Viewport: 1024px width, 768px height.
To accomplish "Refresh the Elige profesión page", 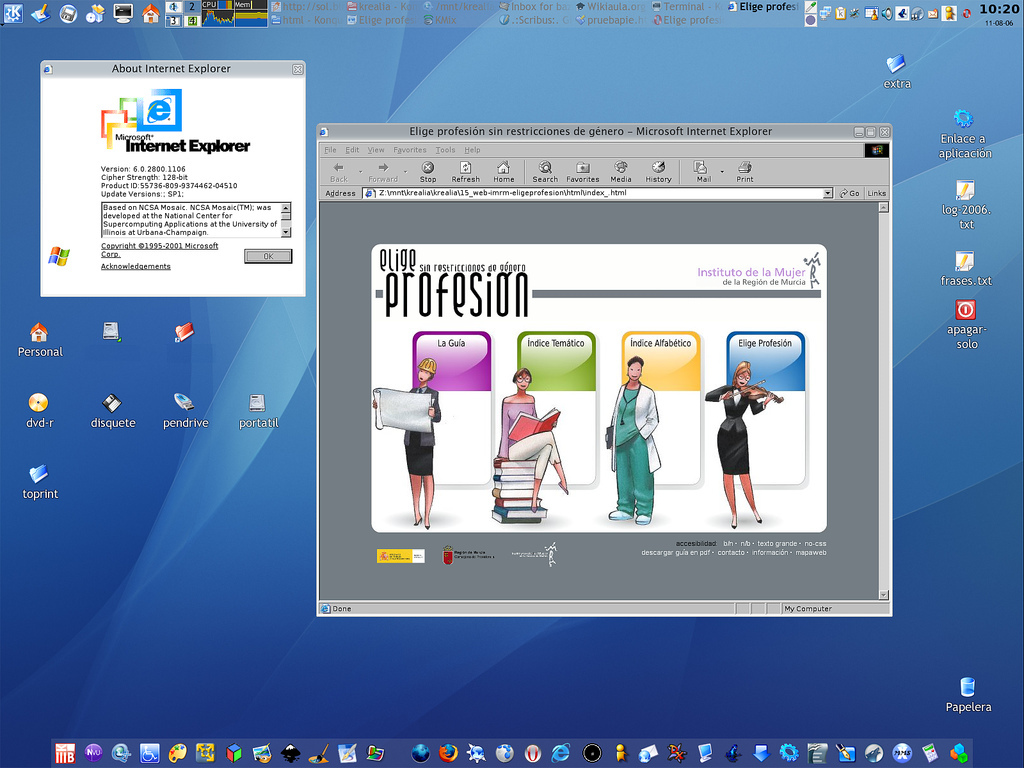I will pos(465,172).
